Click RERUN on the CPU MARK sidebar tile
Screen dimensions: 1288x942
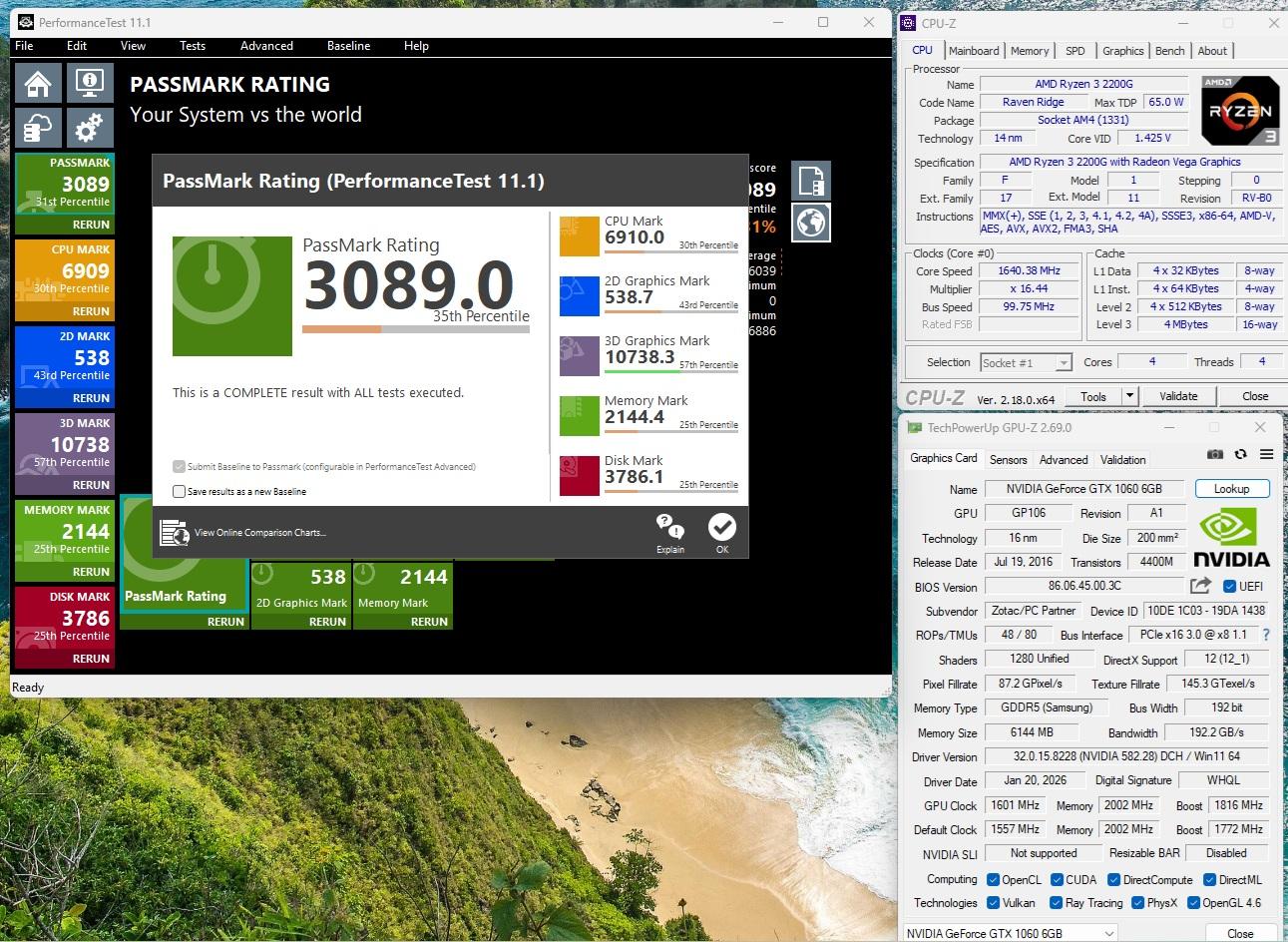coord(91,311)
